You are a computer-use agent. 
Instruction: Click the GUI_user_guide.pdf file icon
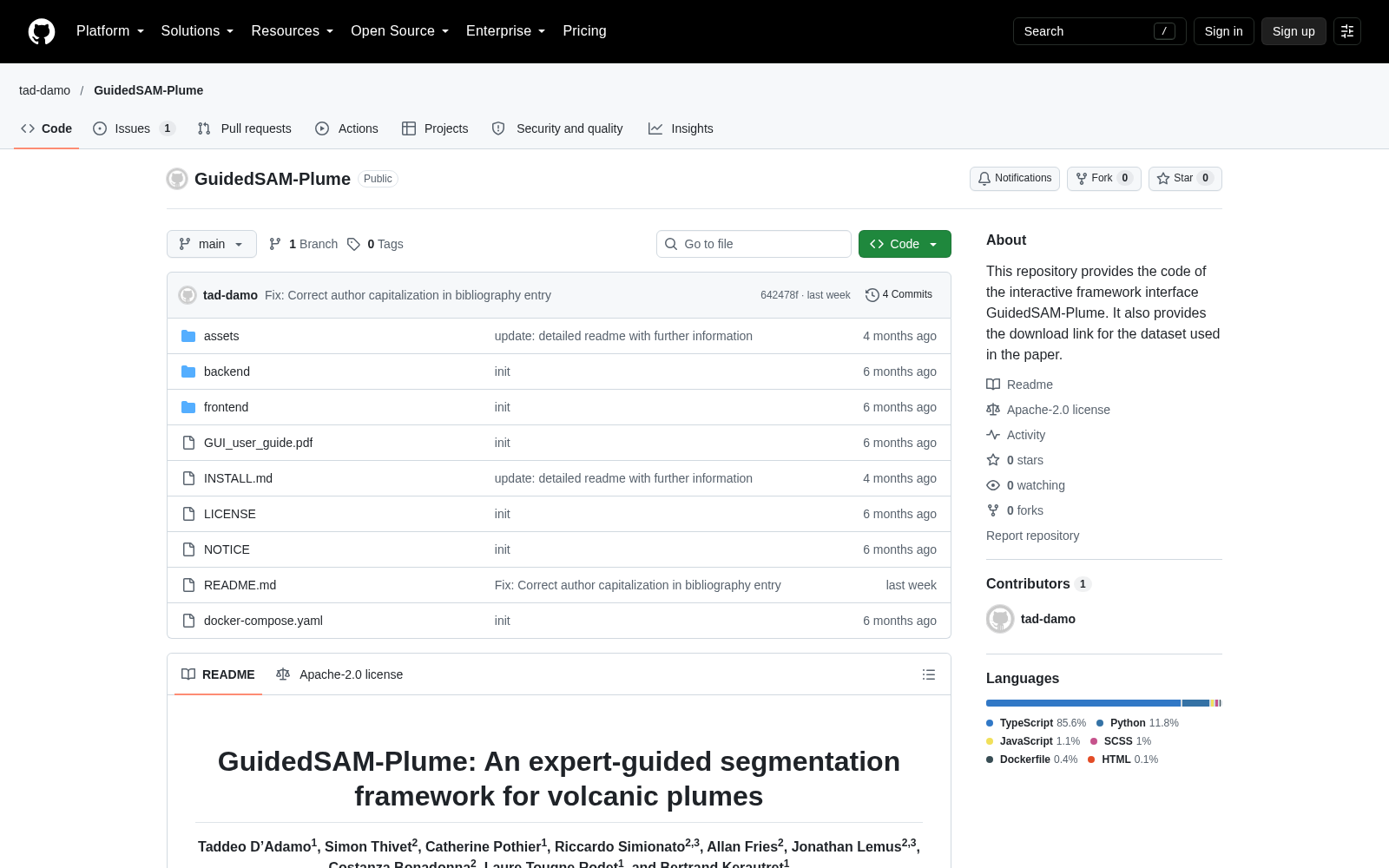click(x=188, y=443)
